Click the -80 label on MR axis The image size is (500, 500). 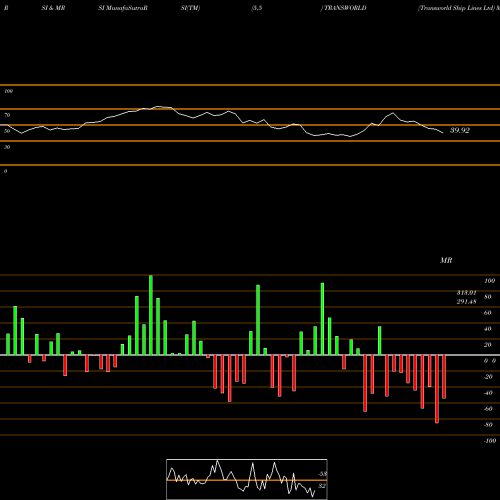pos(488,425)
